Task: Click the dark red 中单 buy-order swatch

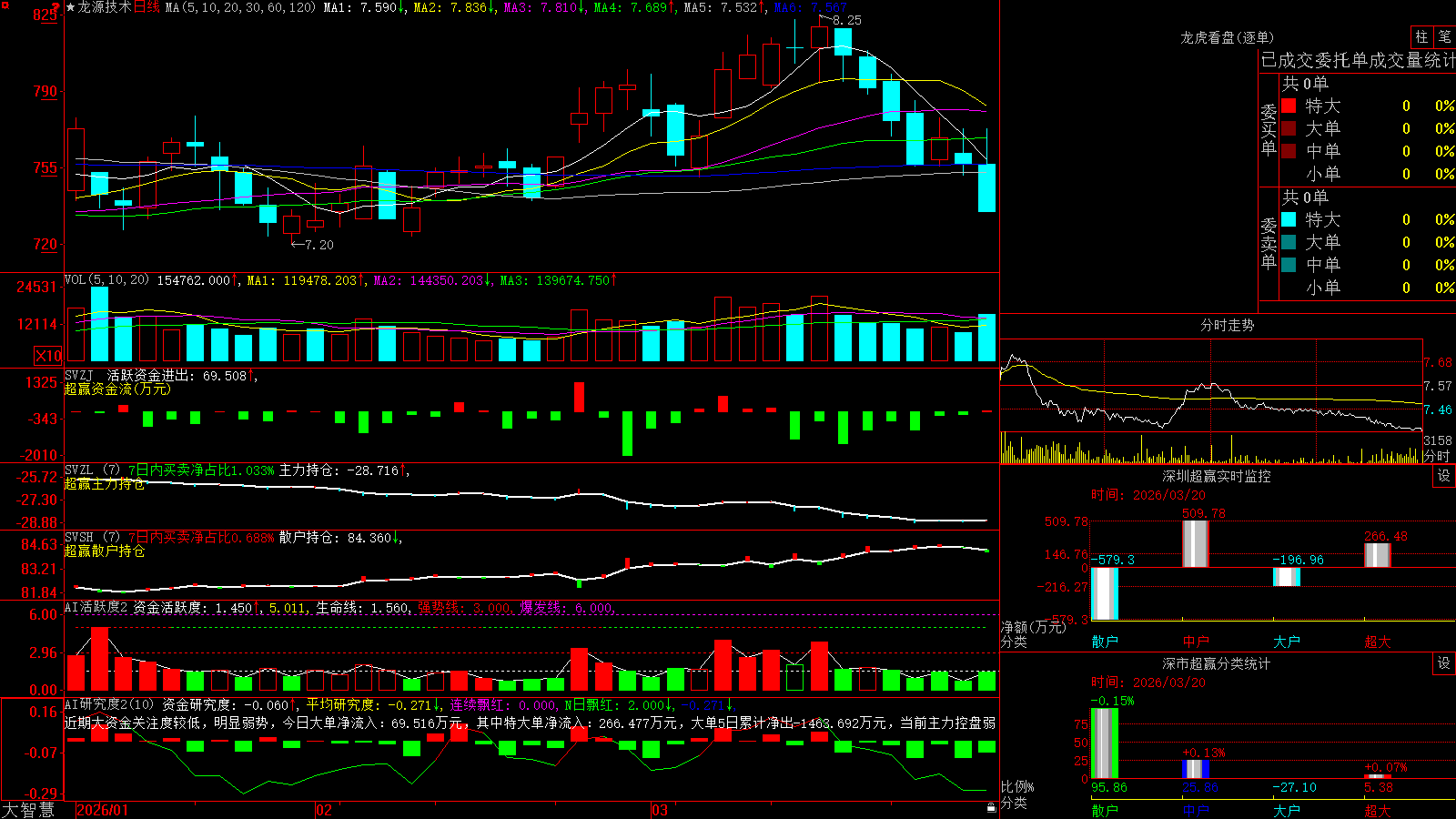Action: click(x=1289, y=151)
